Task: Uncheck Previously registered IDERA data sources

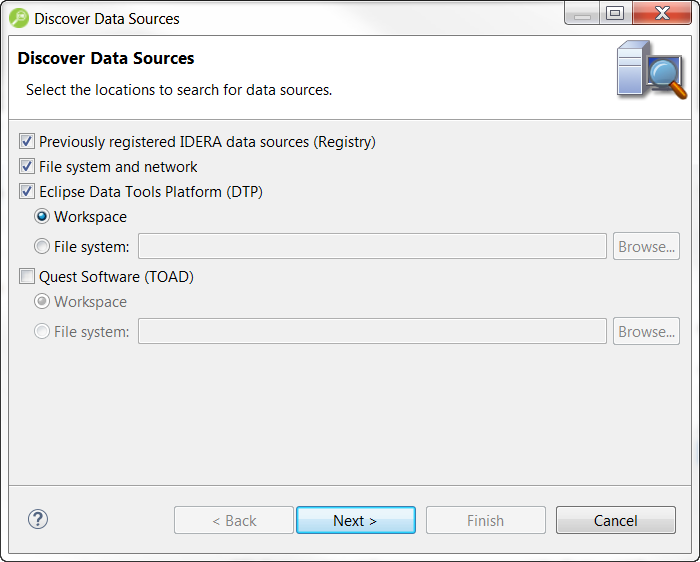Action: 27,142
